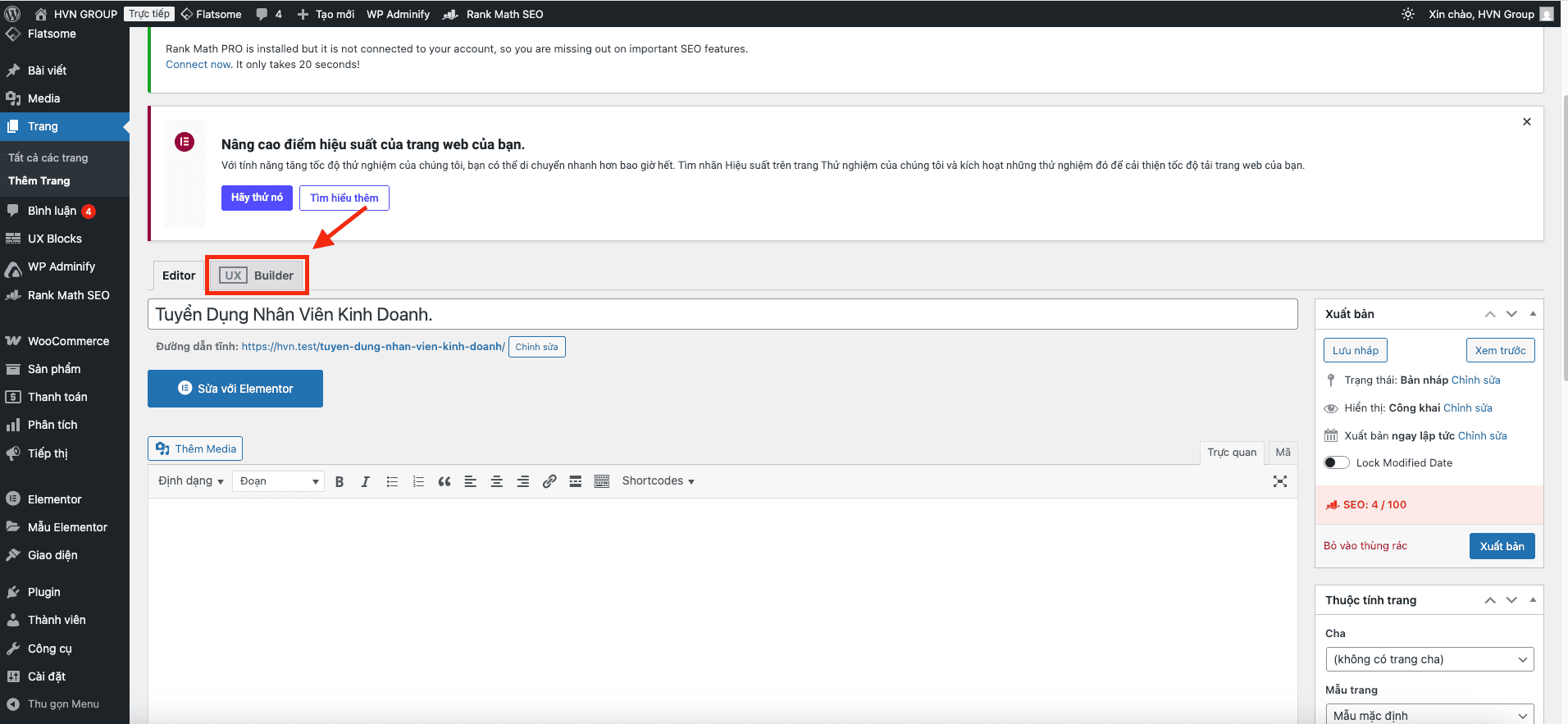Viewport: 1568px width, 724px height.
Task: Toggle the light/dark mode sun icon
Action: coord(1408,14)
